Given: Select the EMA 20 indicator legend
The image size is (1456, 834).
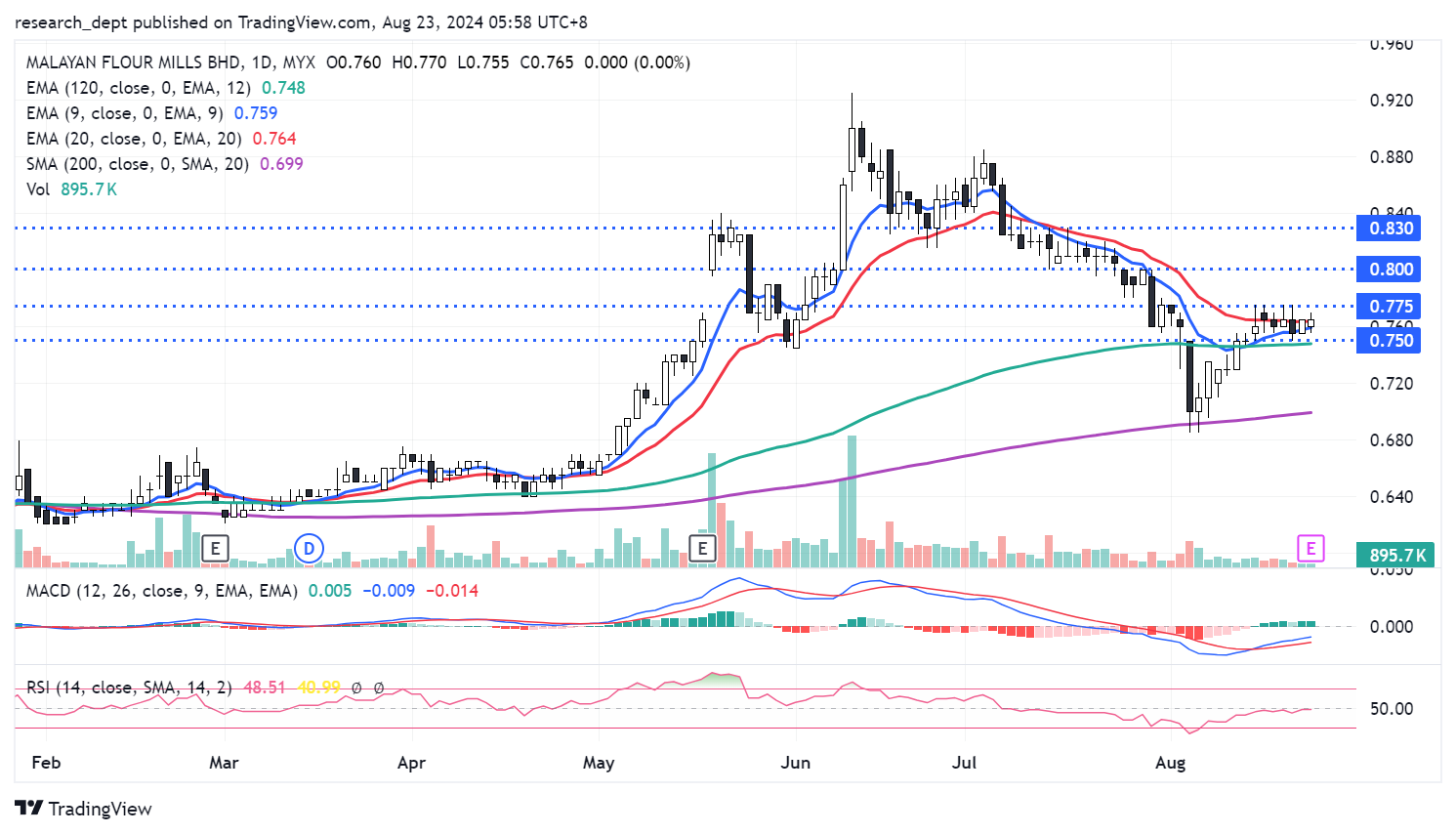Looking at the screenshot, I should pyautogui.click(x=133, y=139).
